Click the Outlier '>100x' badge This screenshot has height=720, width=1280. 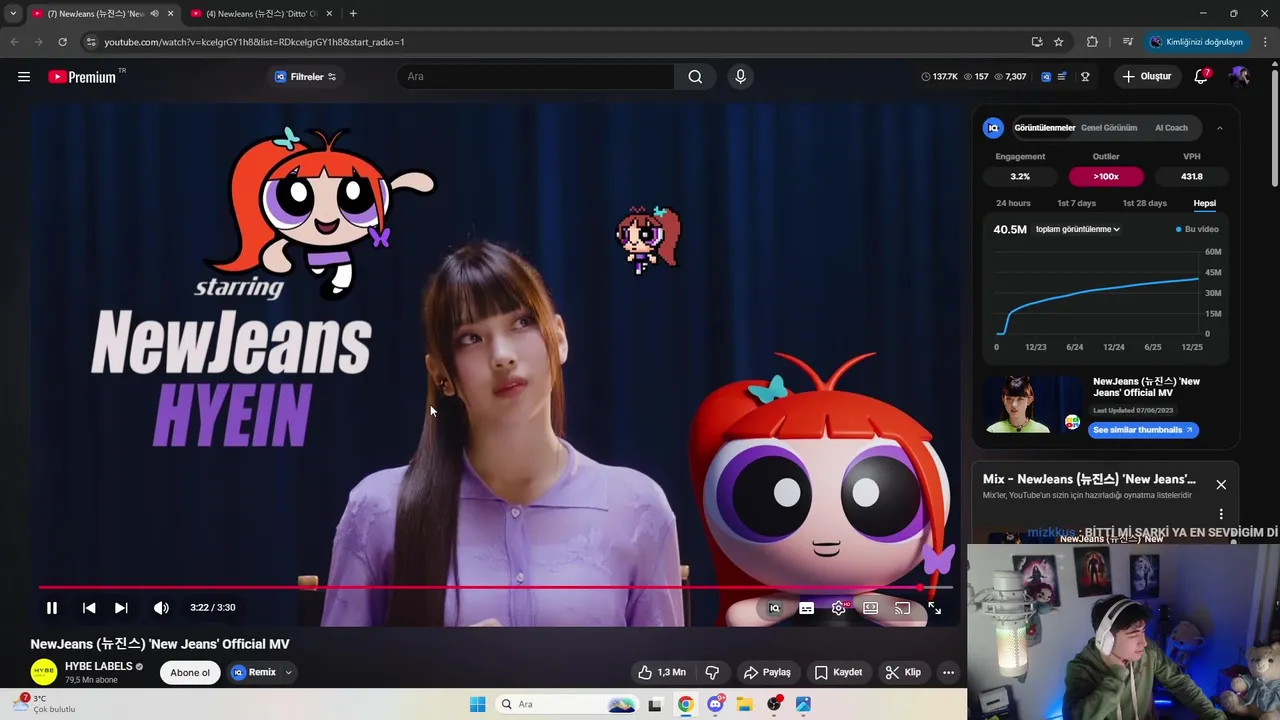coord(1106,176)
